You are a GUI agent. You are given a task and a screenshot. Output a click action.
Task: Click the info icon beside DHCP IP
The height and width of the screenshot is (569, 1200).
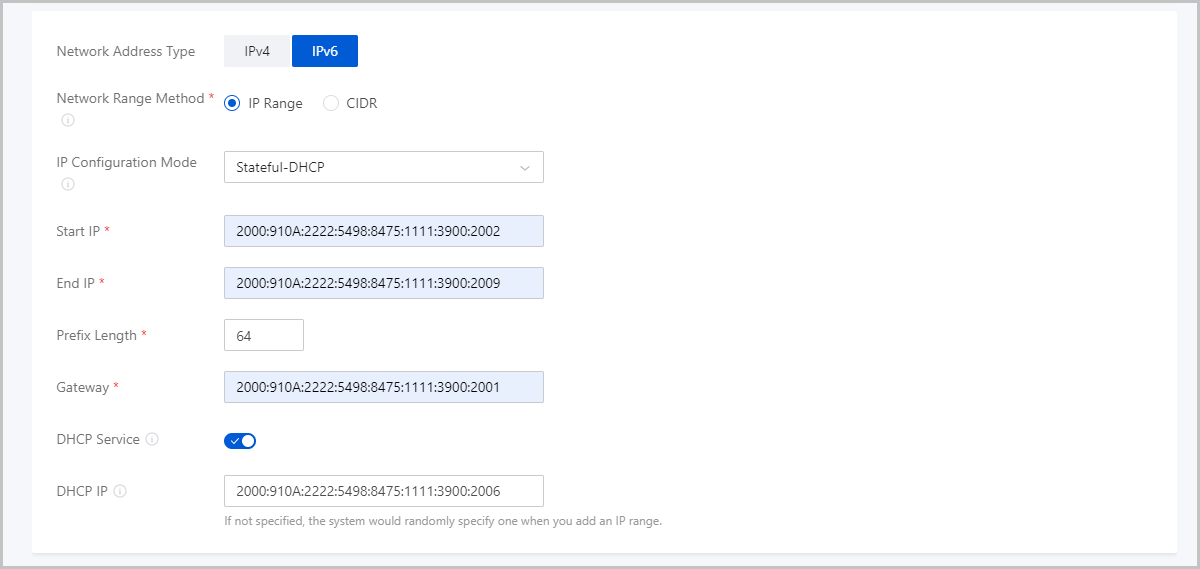[x=120, y=491]
